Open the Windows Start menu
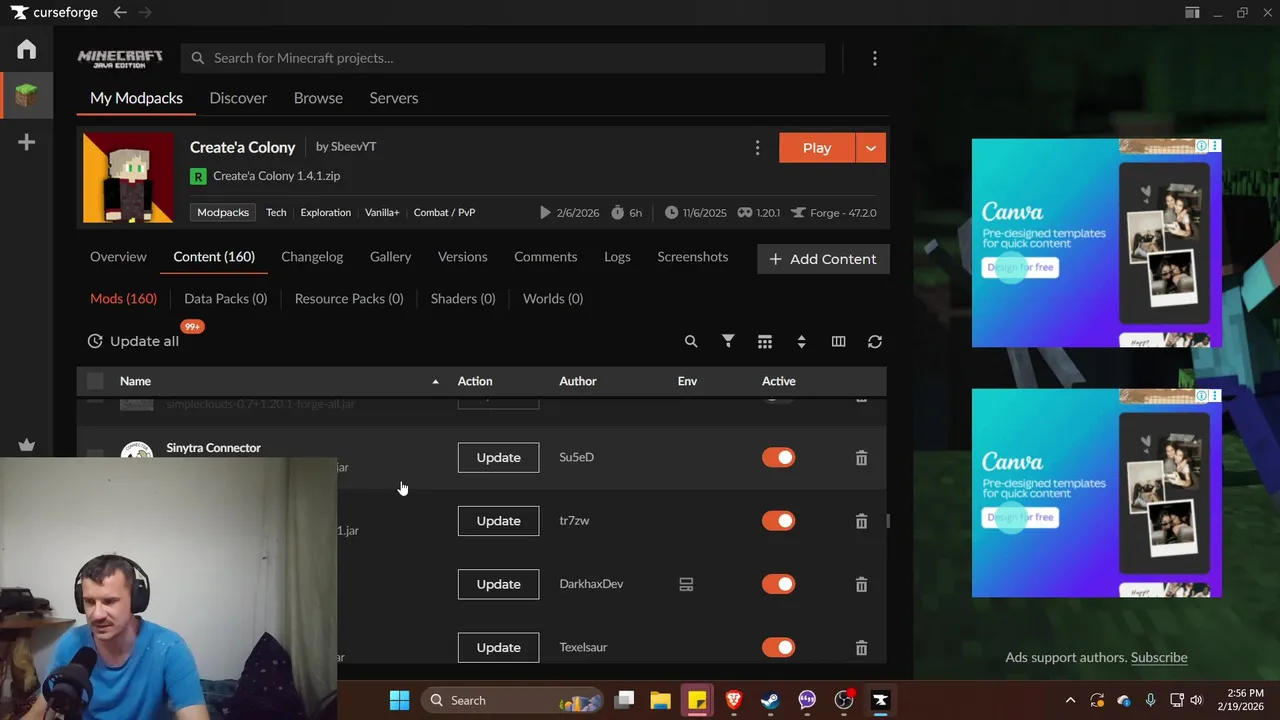1280x720 pixels. click(x=399, y=700)
